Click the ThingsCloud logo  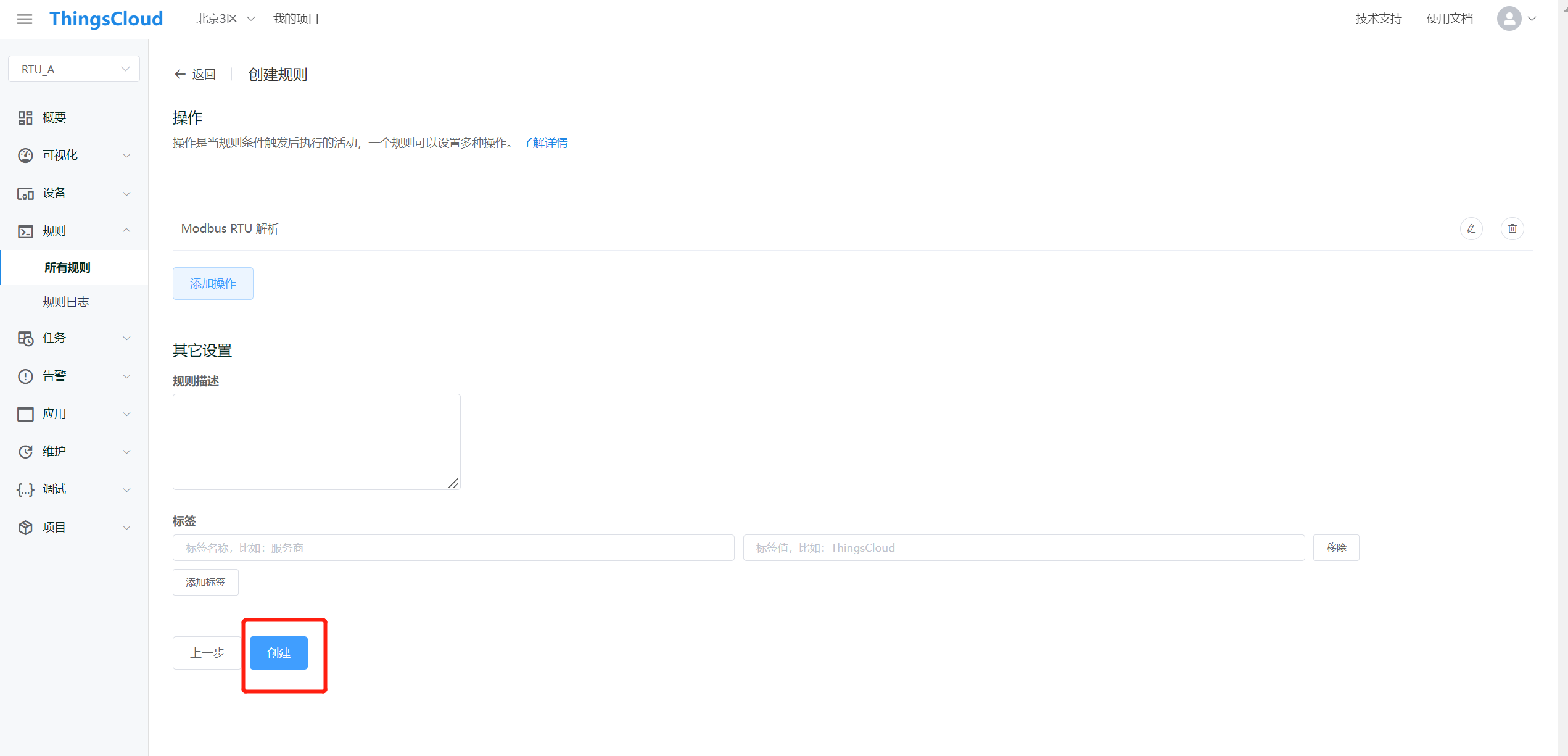[x=106, y=19]
